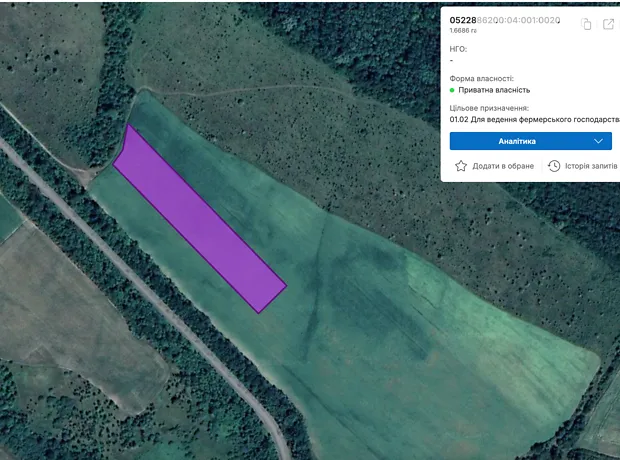Select the Додати в обране label

click(503, 166)
